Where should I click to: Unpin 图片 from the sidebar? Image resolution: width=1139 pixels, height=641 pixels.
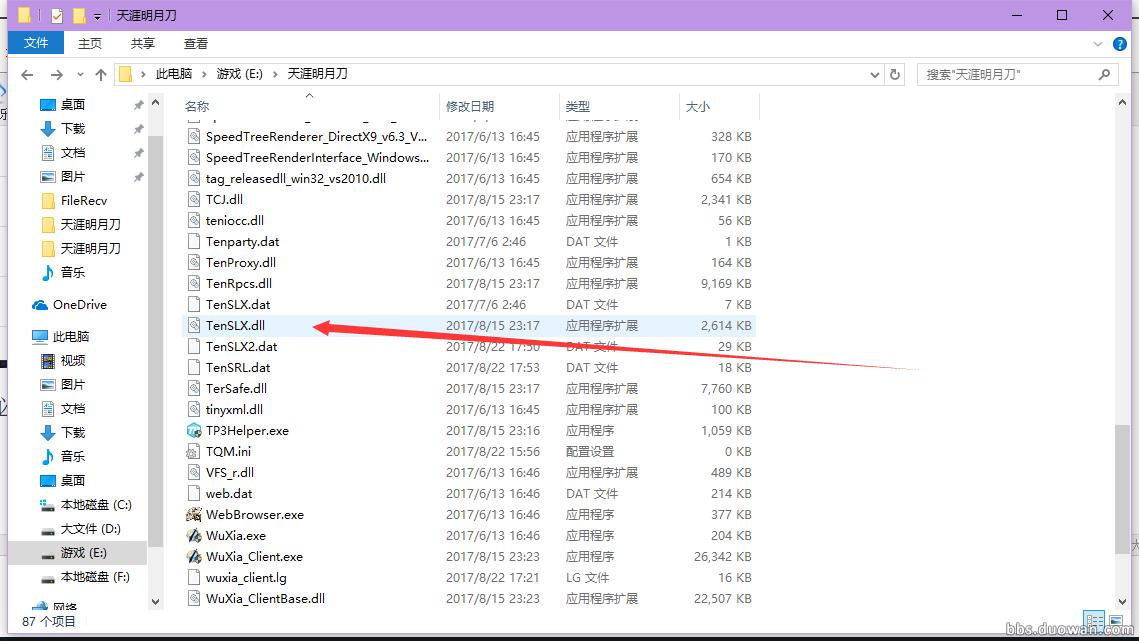141,176
